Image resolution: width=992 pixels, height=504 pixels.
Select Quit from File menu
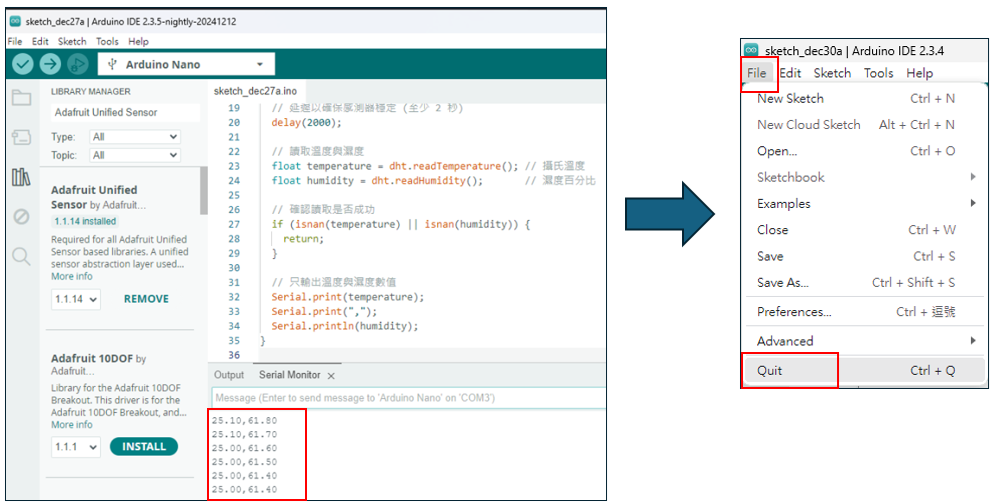pos(865,371)
